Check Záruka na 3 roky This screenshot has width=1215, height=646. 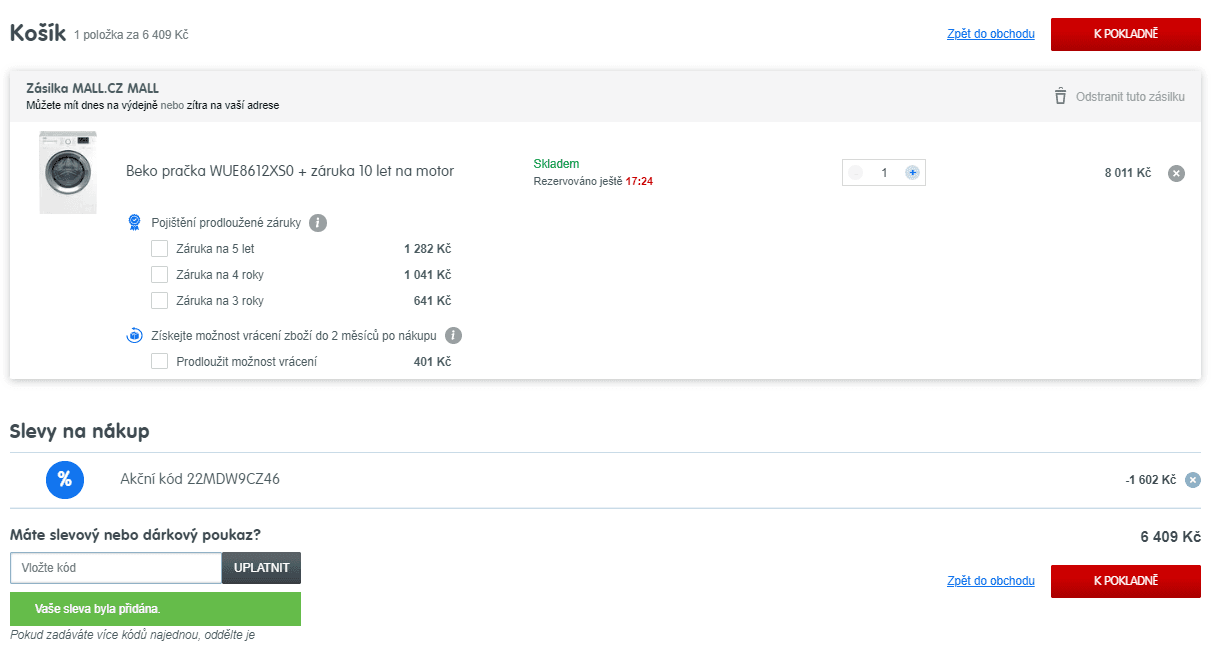tap(159, 301)
